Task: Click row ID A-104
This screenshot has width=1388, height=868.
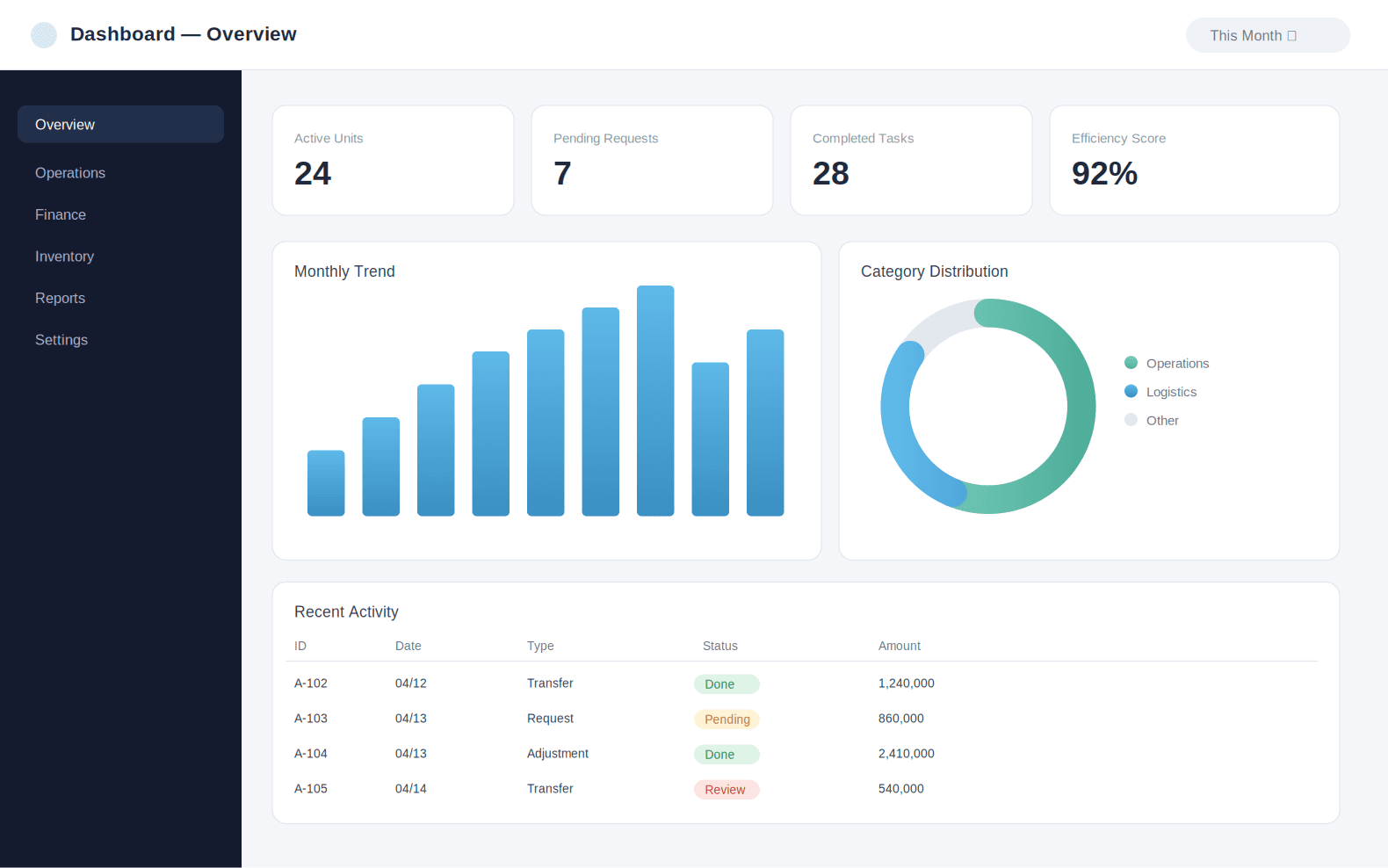Action: point(311,754)
